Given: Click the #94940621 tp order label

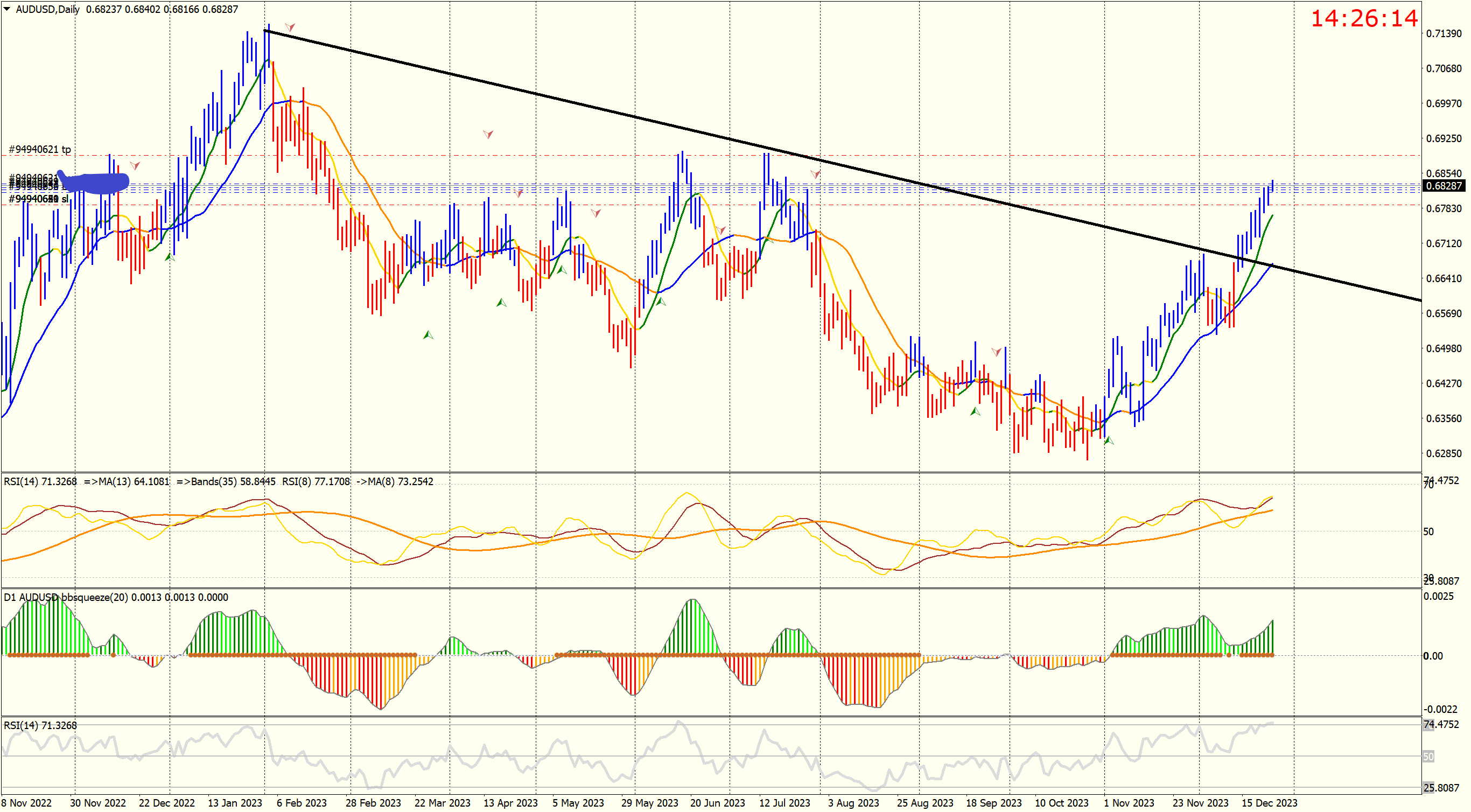Looking at the screenshot, I should tap(40, 150).
